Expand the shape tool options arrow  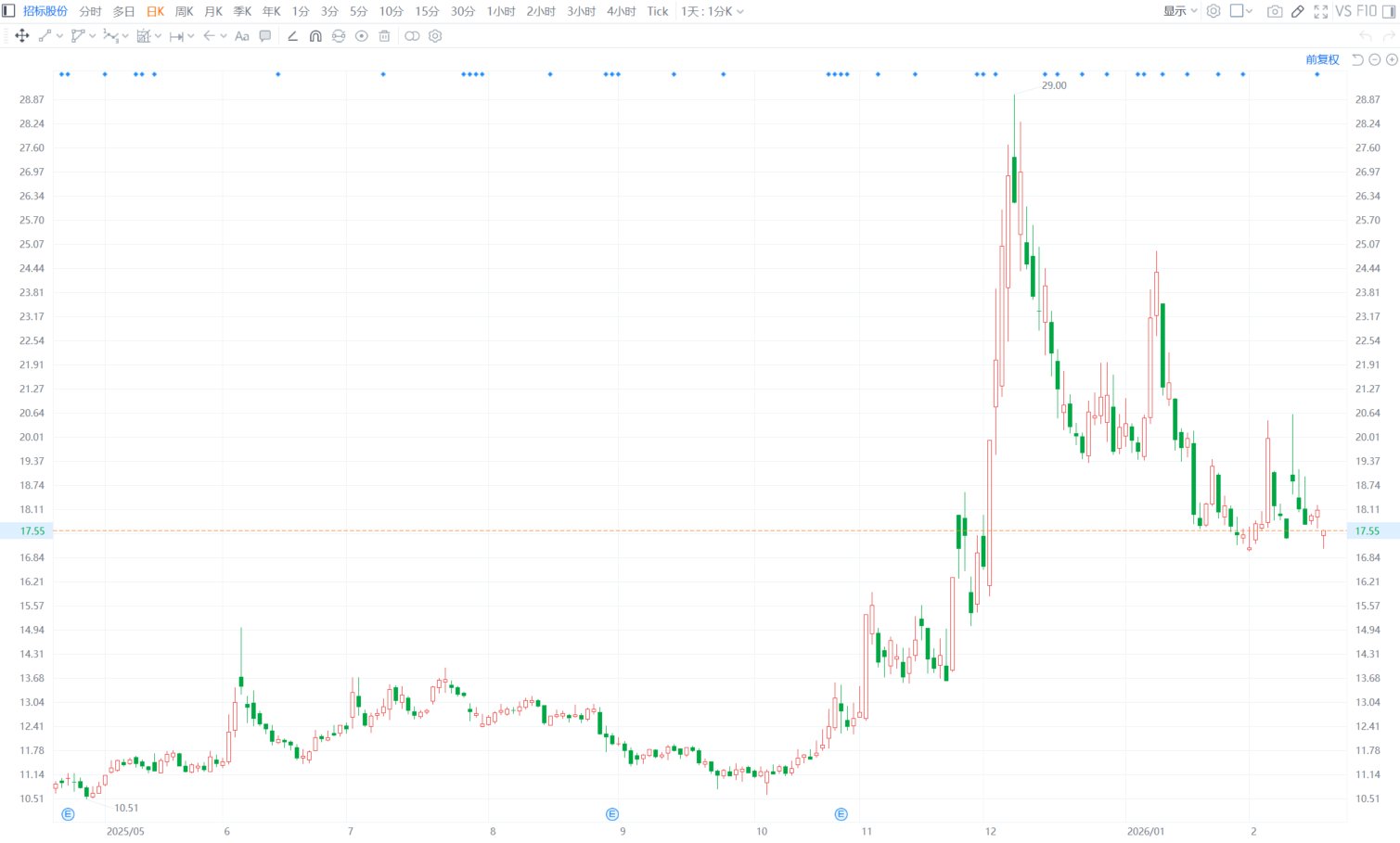93,36
